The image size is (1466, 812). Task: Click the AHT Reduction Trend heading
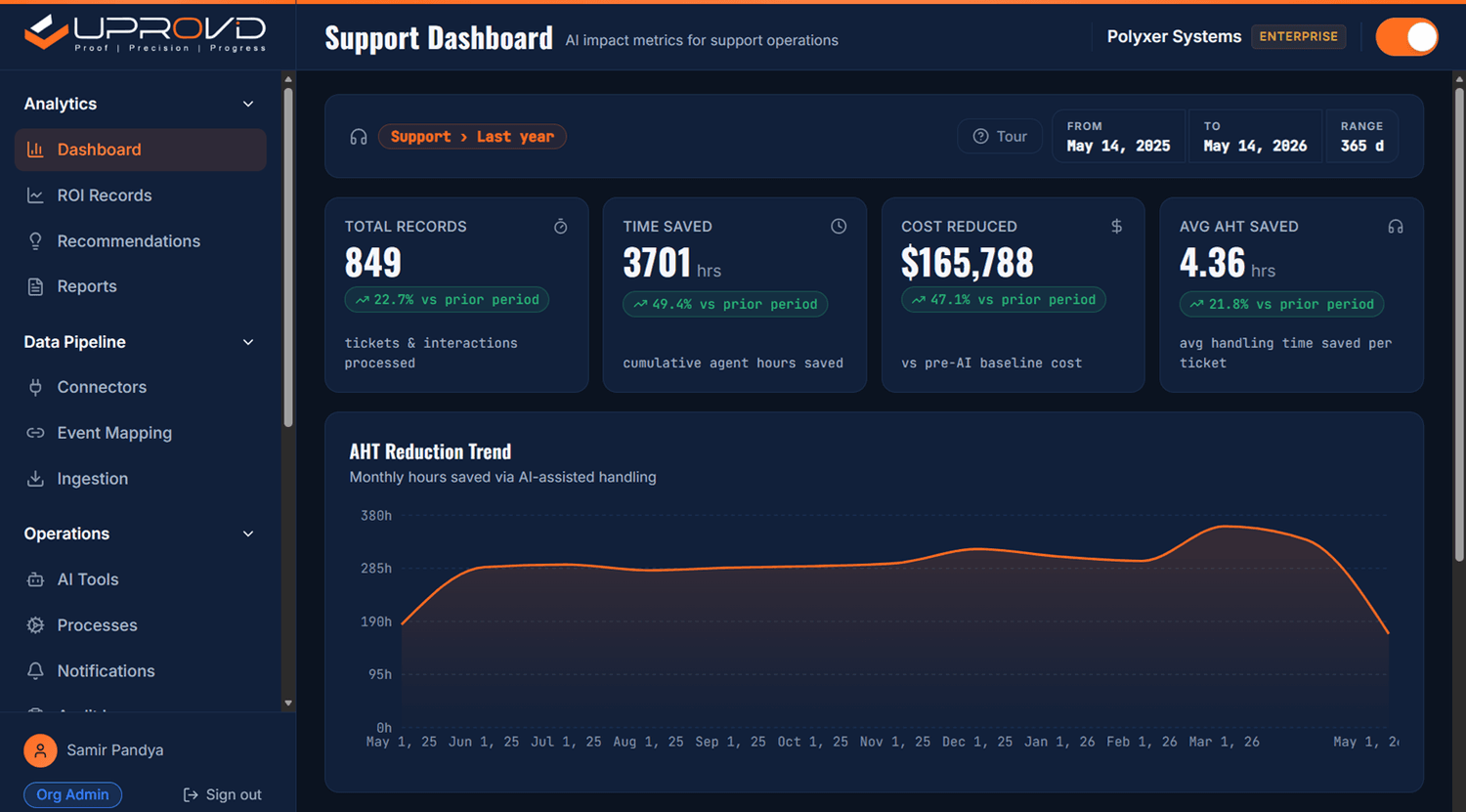coord(430,451)
